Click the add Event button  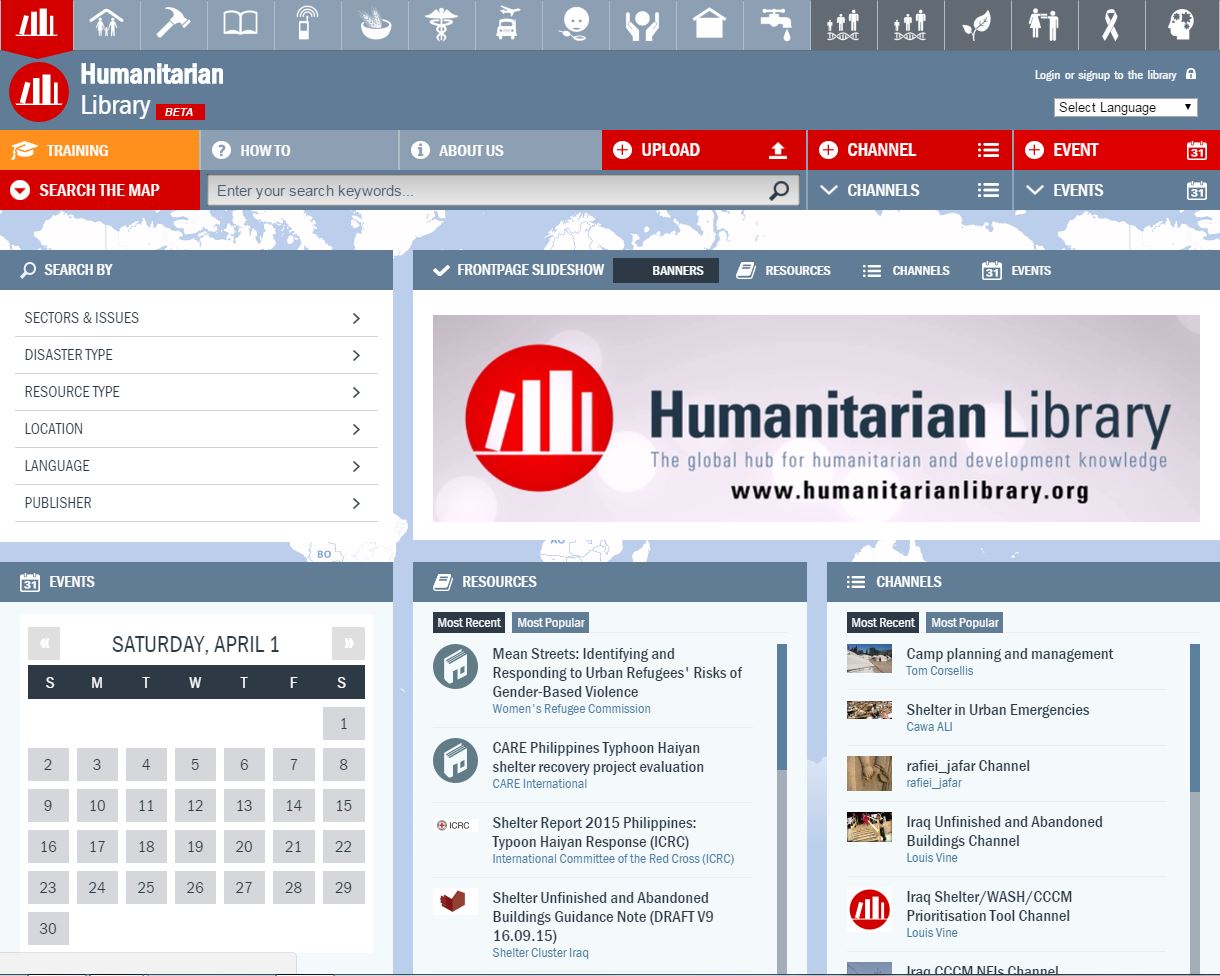tap(1117, 150)
